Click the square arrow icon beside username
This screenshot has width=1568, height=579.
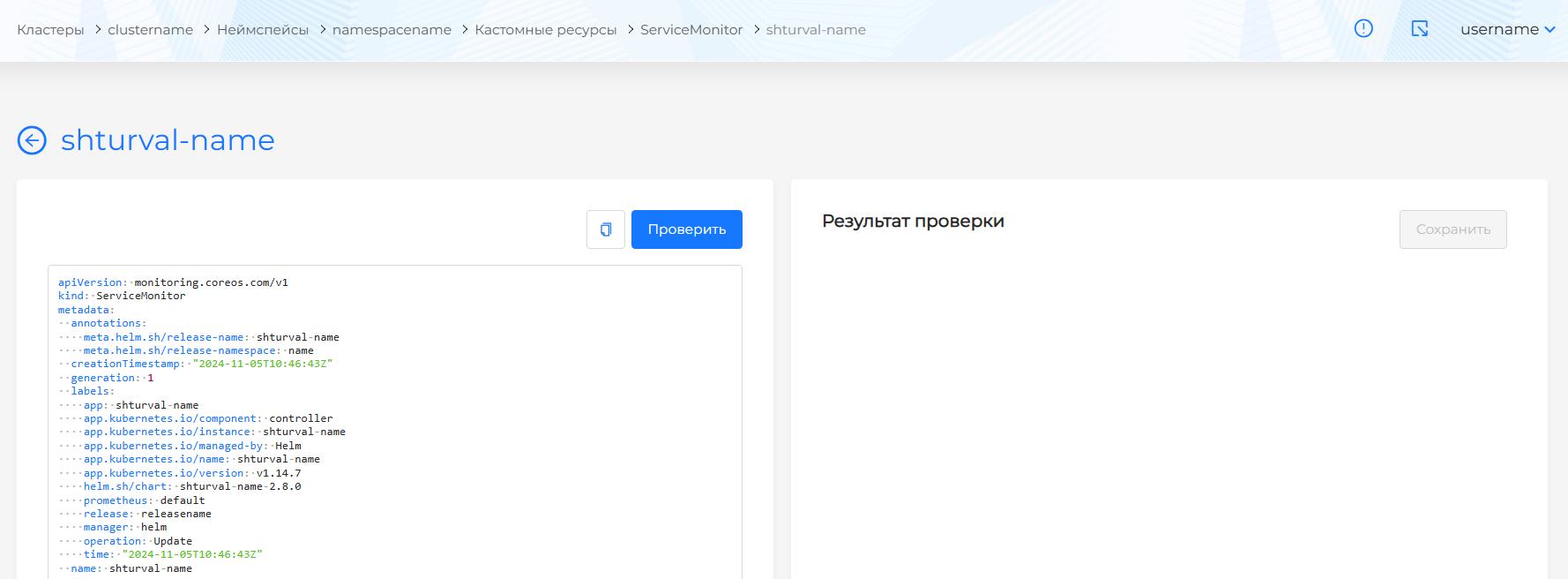tap(1420, 29)
